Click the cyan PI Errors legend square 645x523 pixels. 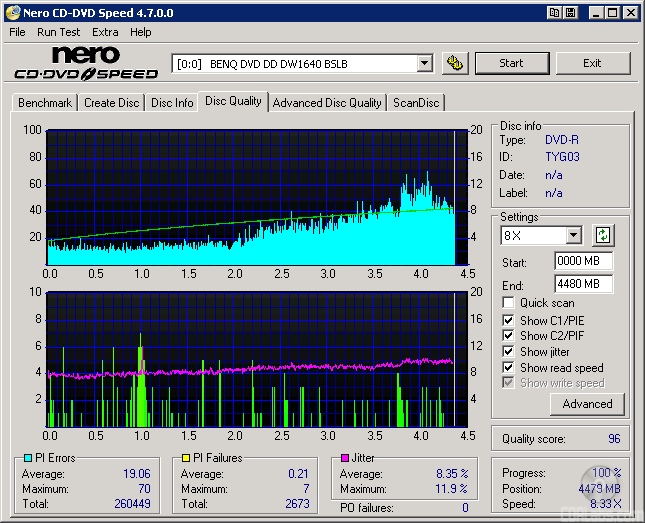click(28, 459)
